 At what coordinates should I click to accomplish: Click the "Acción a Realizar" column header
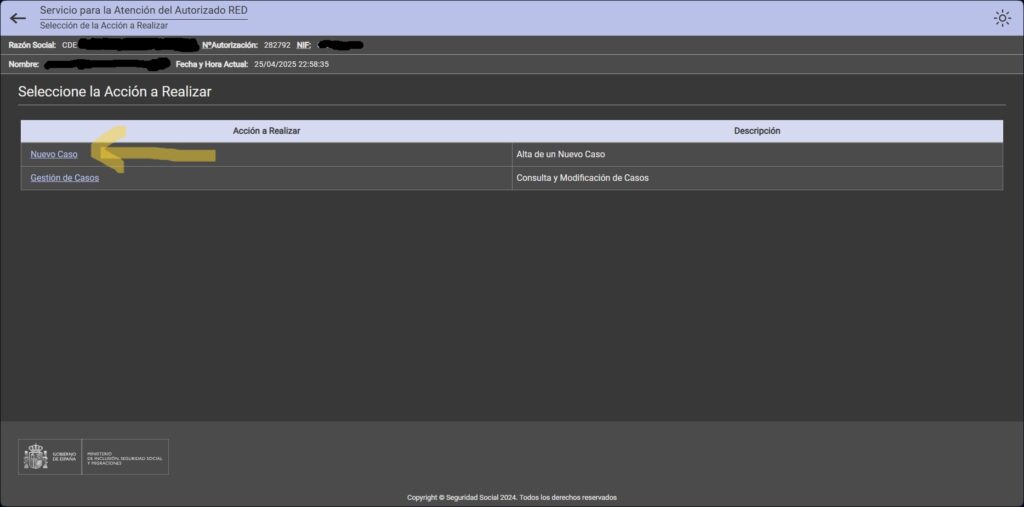(x=266, y=131)
